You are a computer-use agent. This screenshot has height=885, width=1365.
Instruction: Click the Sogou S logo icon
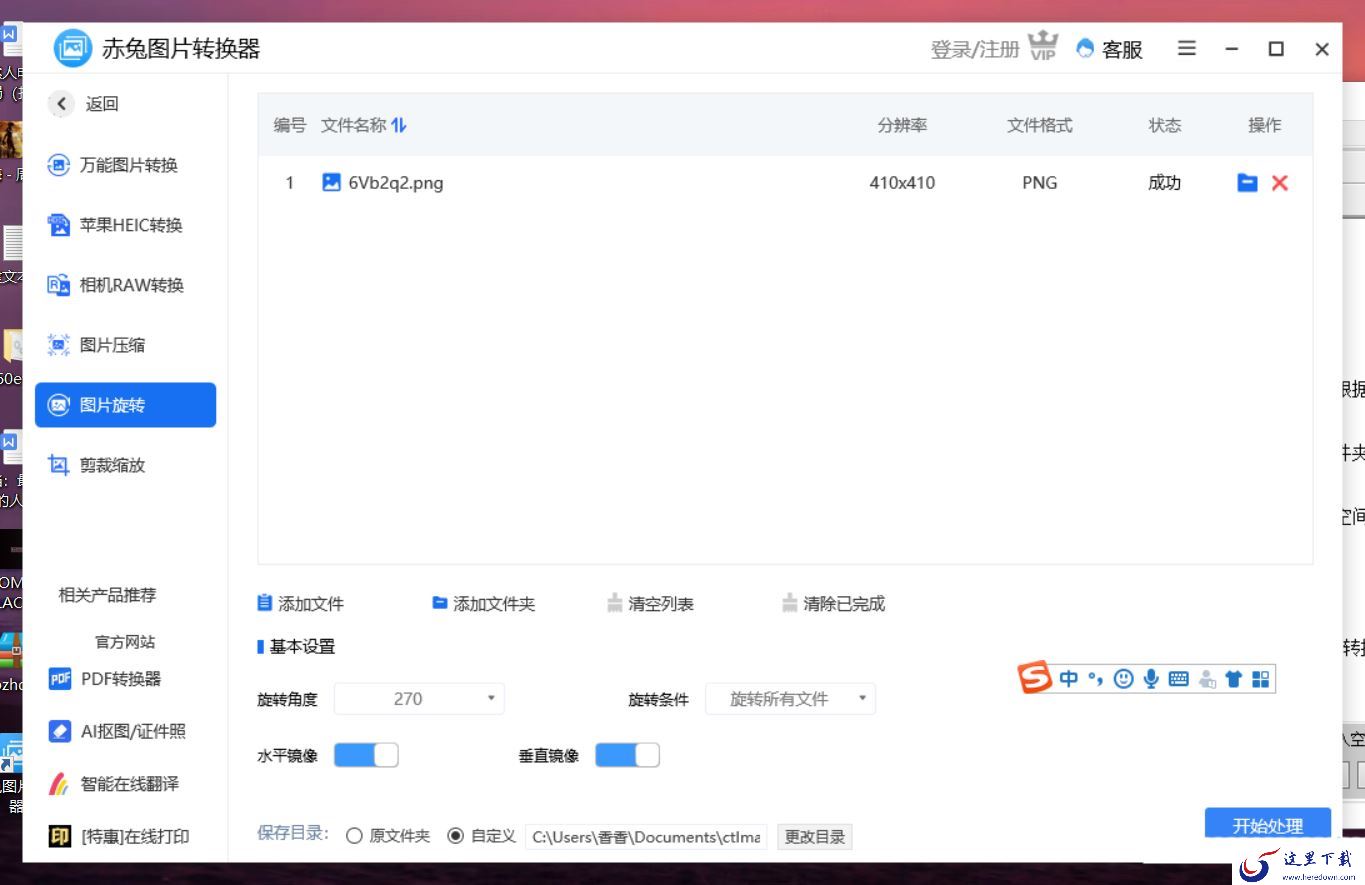click(x=1035, y=678)
